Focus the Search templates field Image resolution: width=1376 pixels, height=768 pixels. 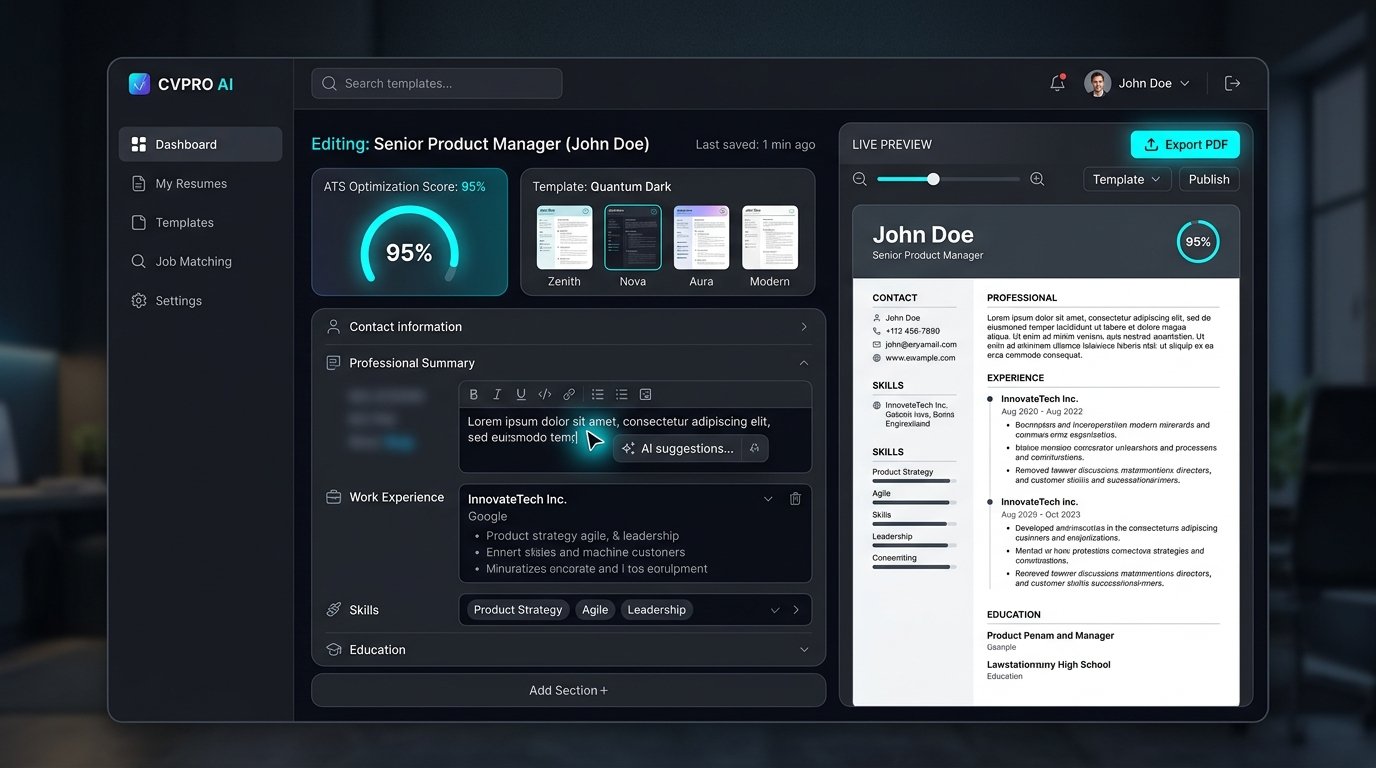[437, 83]
